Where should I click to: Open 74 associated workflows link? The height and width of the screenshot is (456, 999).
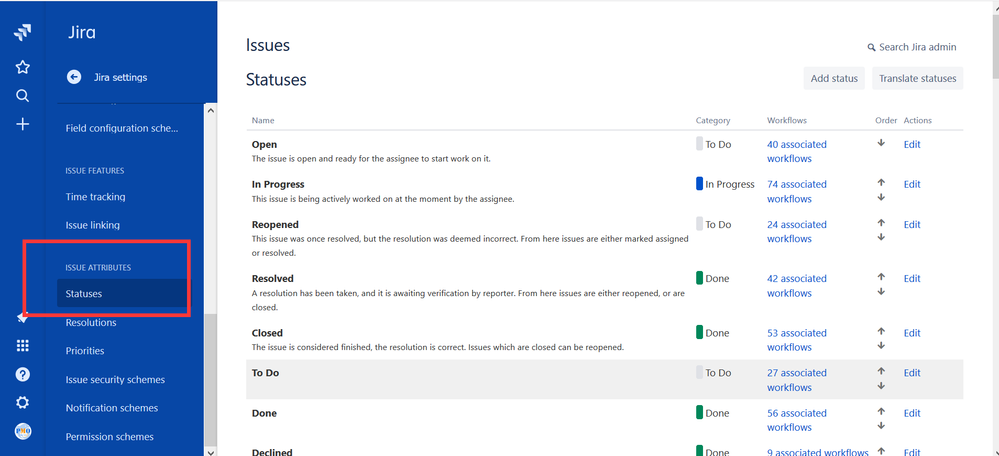click(796, 191)
